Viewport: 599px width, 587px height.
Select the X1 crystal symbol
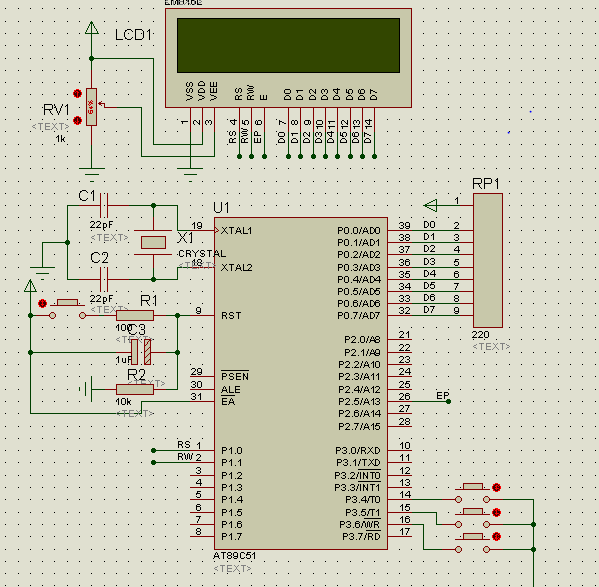pos(153,243)
